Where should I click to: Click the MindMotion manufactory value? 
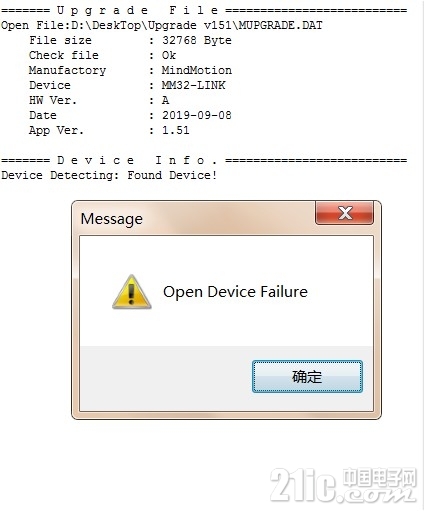[197, 70]
